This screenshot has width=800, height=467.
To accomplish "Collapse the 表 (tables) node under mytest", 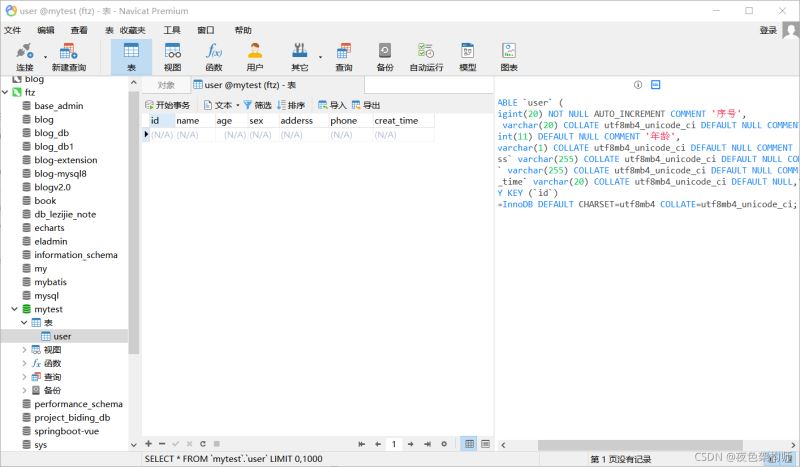I will click(24, 323).
